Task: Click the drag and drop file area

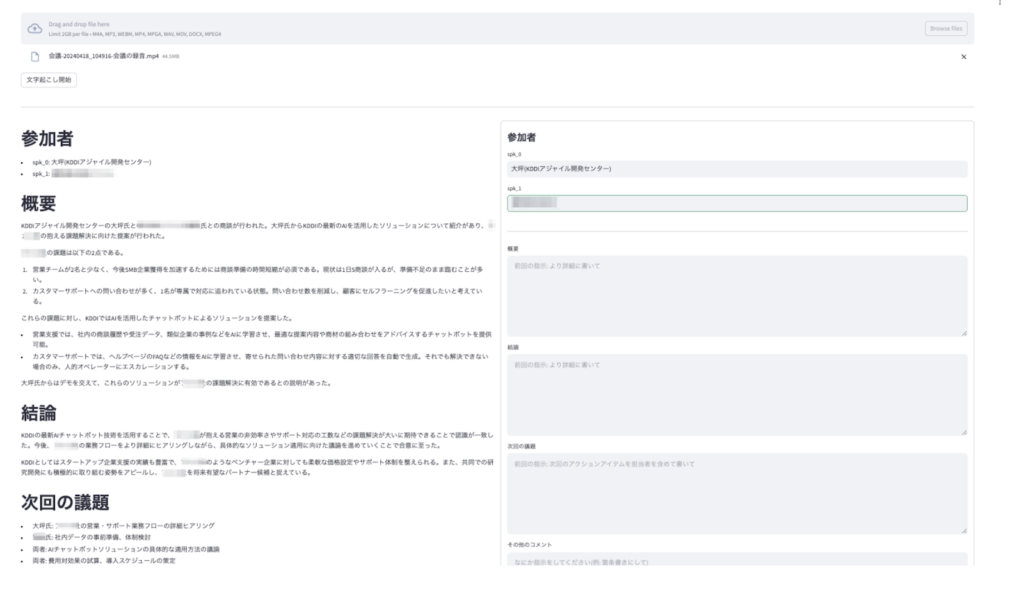Action: 500,28
